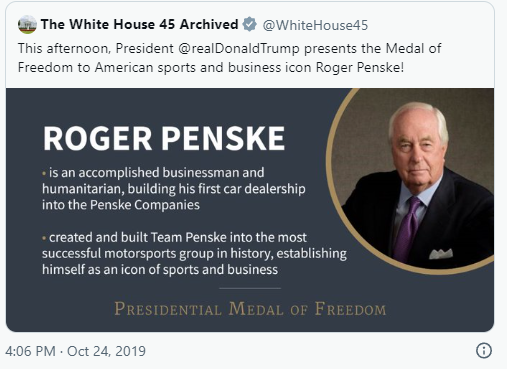Open The White House 45 Archived profile name
Image resolution: width=507 pixels, height=369 pixels.
[139, 24]
